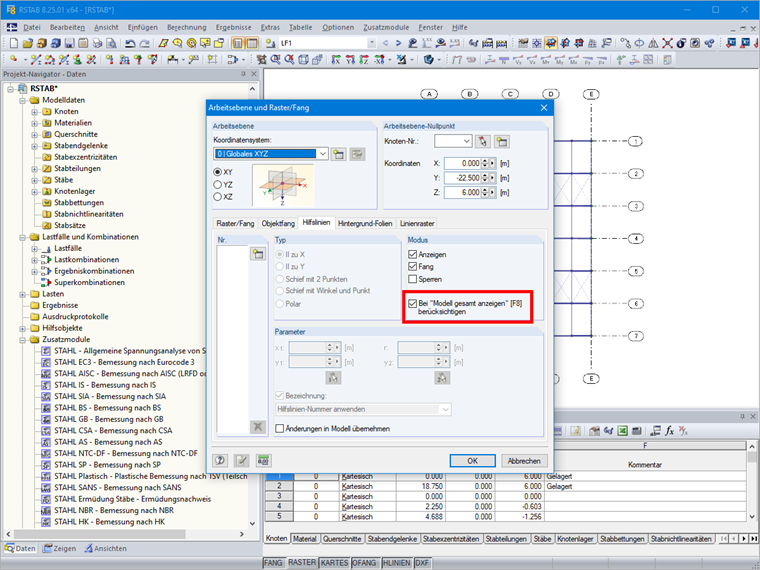Click the new node icon in second toolbar
Screen dimensions: 760x570
point(13,60)
